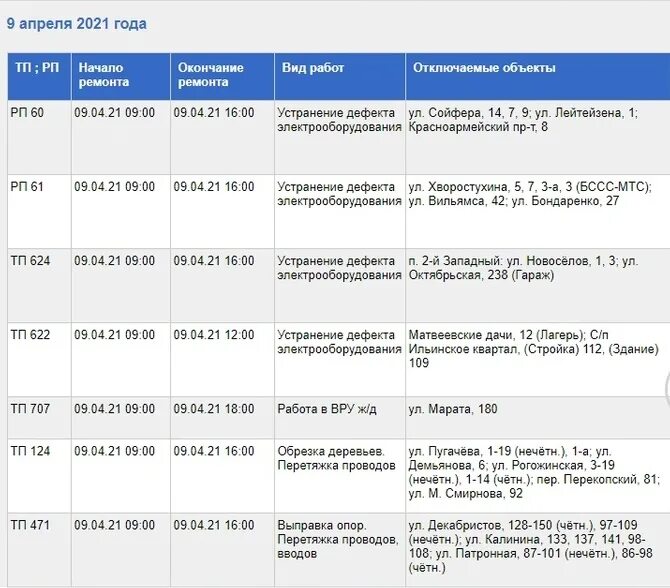This screenshot has width=670, height=588.
Task: Click the end time in the ТП 124 row
Action: [x=222, y=476]
